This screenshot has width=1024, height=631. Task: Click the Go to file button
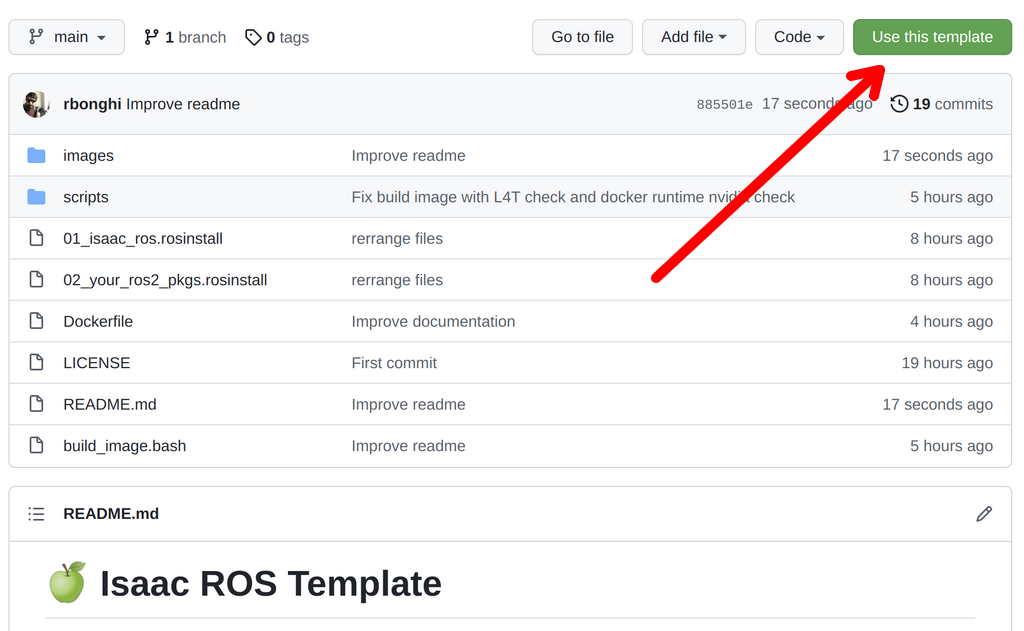[x=582, y=37]
